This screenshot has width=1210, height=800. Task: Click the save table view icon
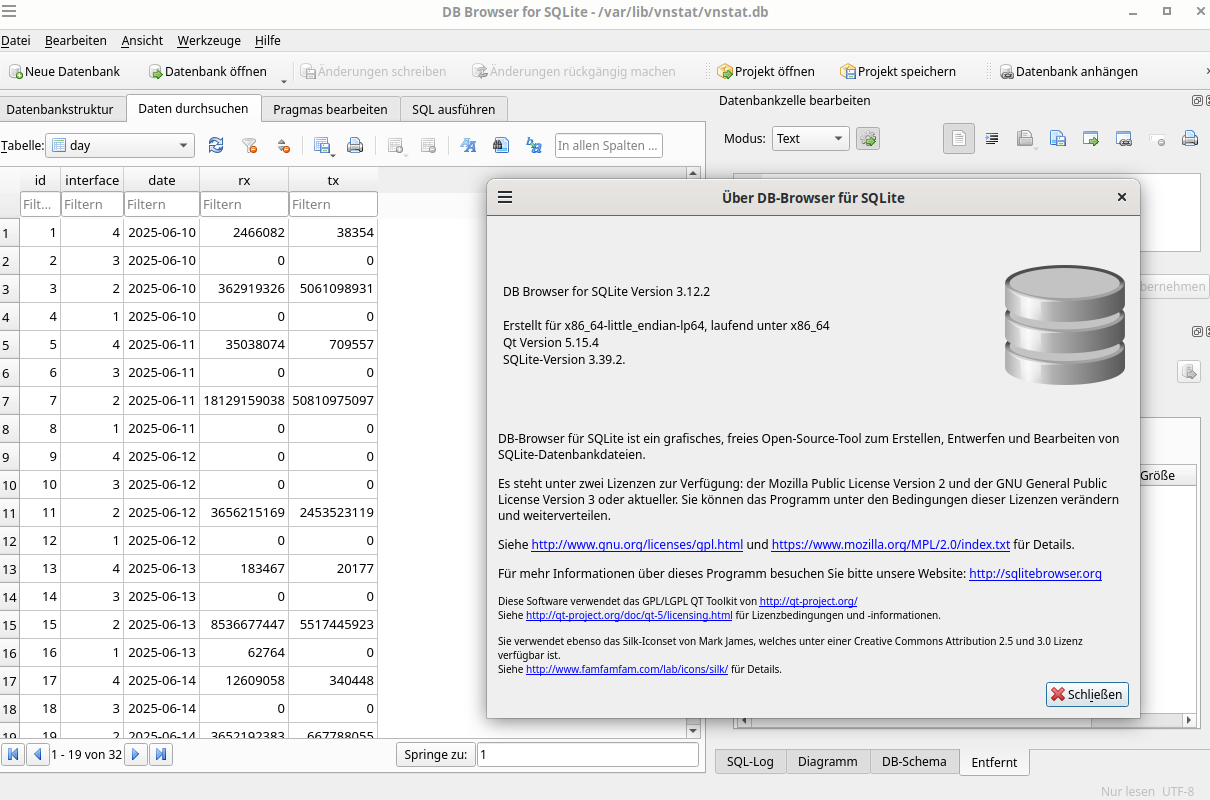point(322,145)
